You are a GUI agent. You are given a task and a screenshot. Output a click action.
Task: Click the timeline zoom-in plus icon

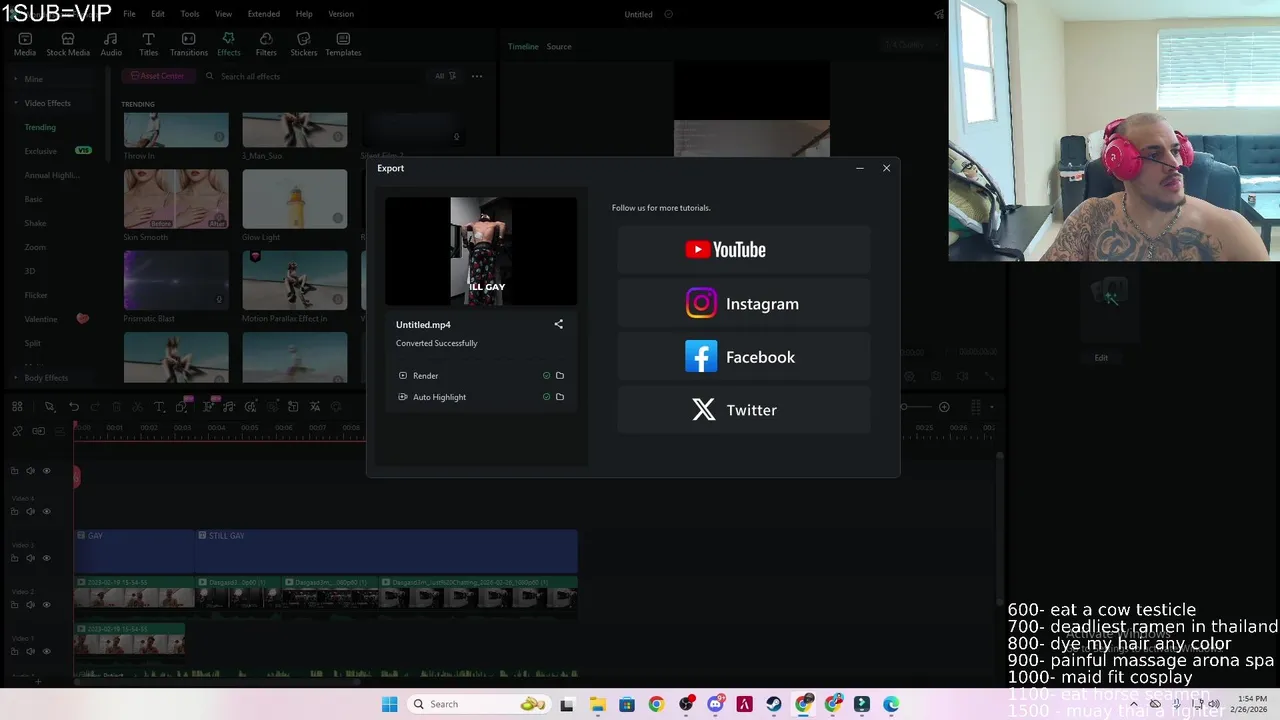(944, 407)
